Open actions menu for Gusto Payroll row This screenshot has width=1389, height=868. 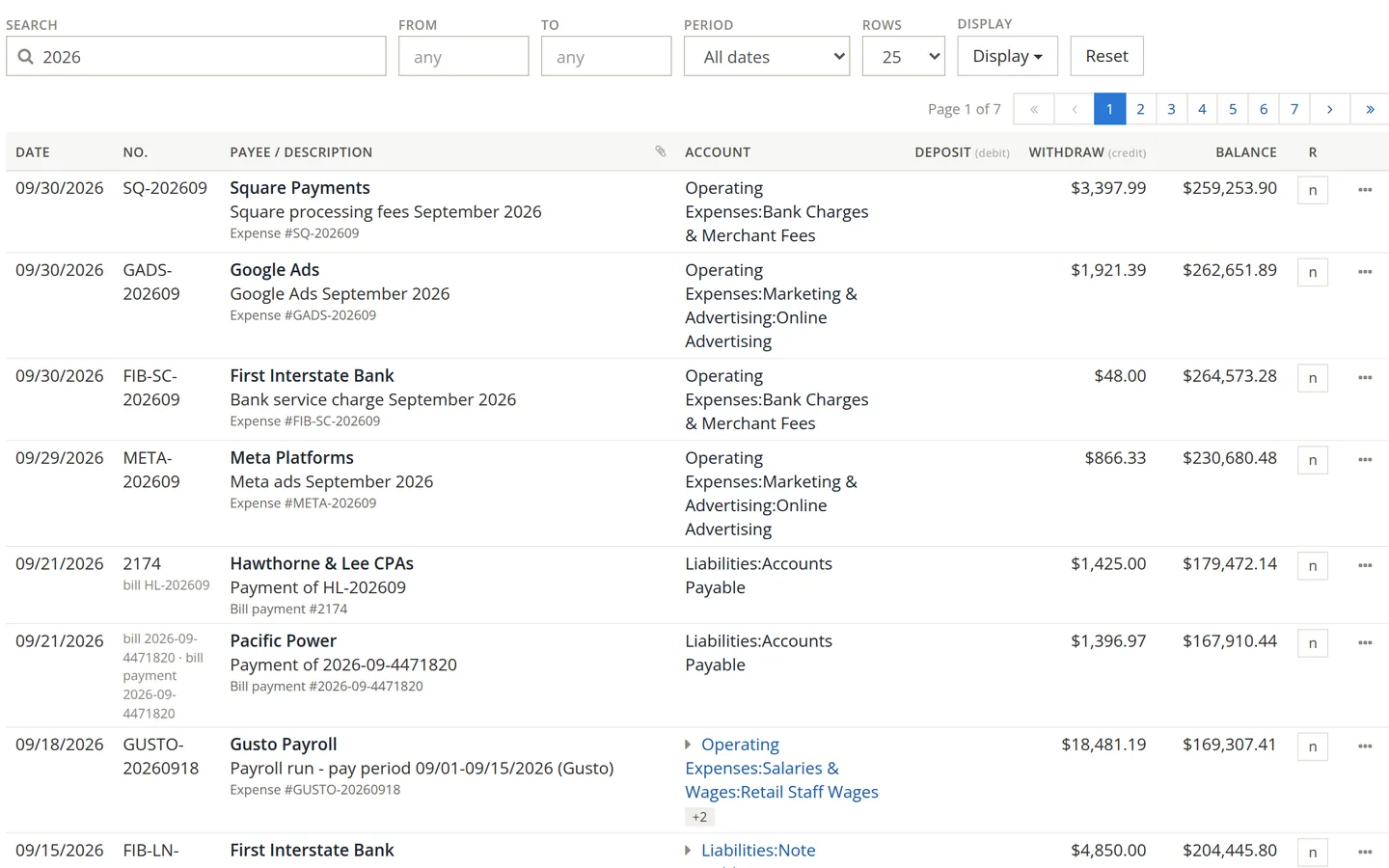coord(1365,746)
